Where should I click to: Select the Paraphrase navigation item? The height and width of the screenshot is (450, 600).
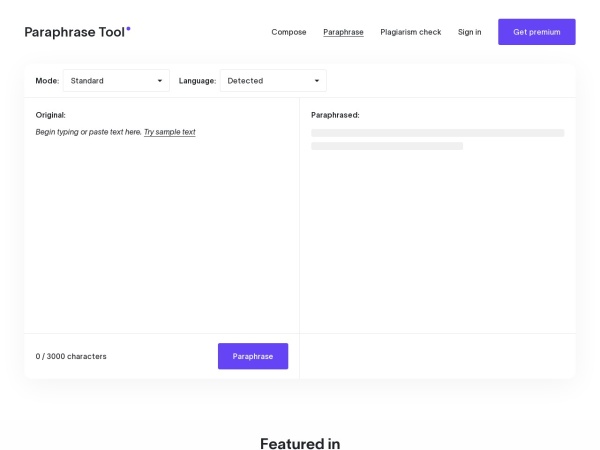tap(343, 32)
